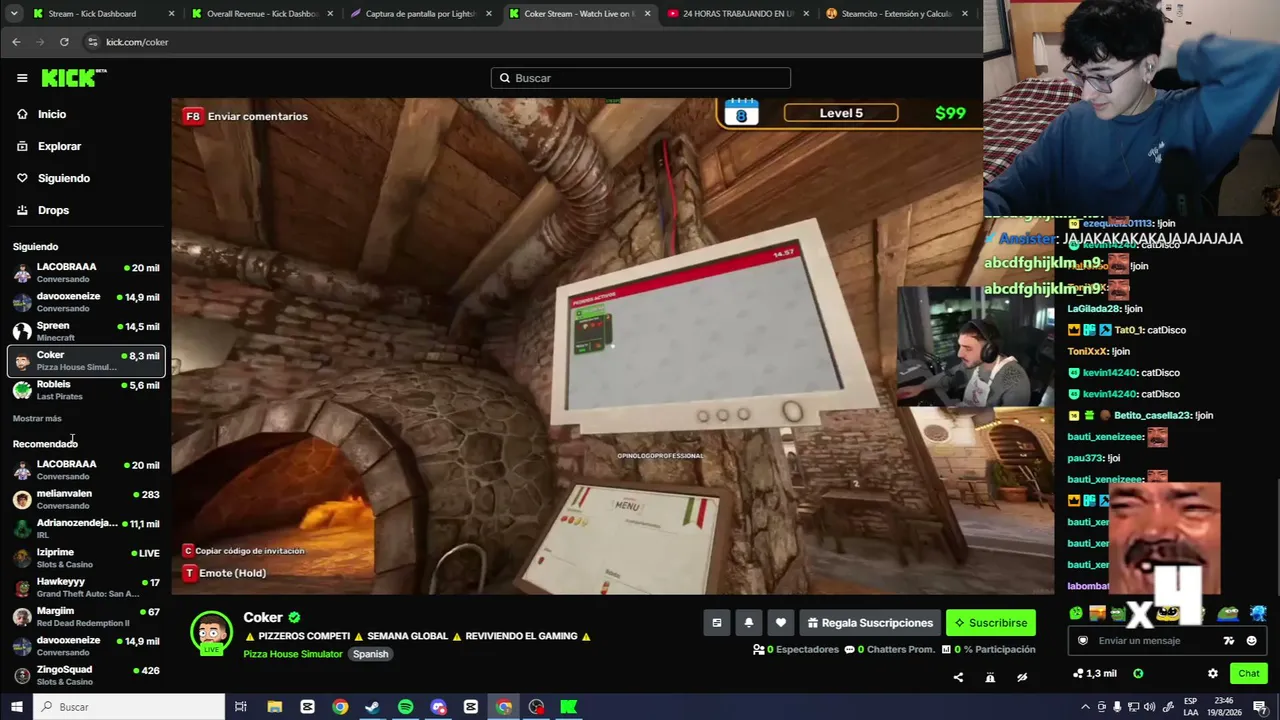The image size is (1280, 720).
Task: Close the Coker Stream browser tab
Action: pos(648,14)
